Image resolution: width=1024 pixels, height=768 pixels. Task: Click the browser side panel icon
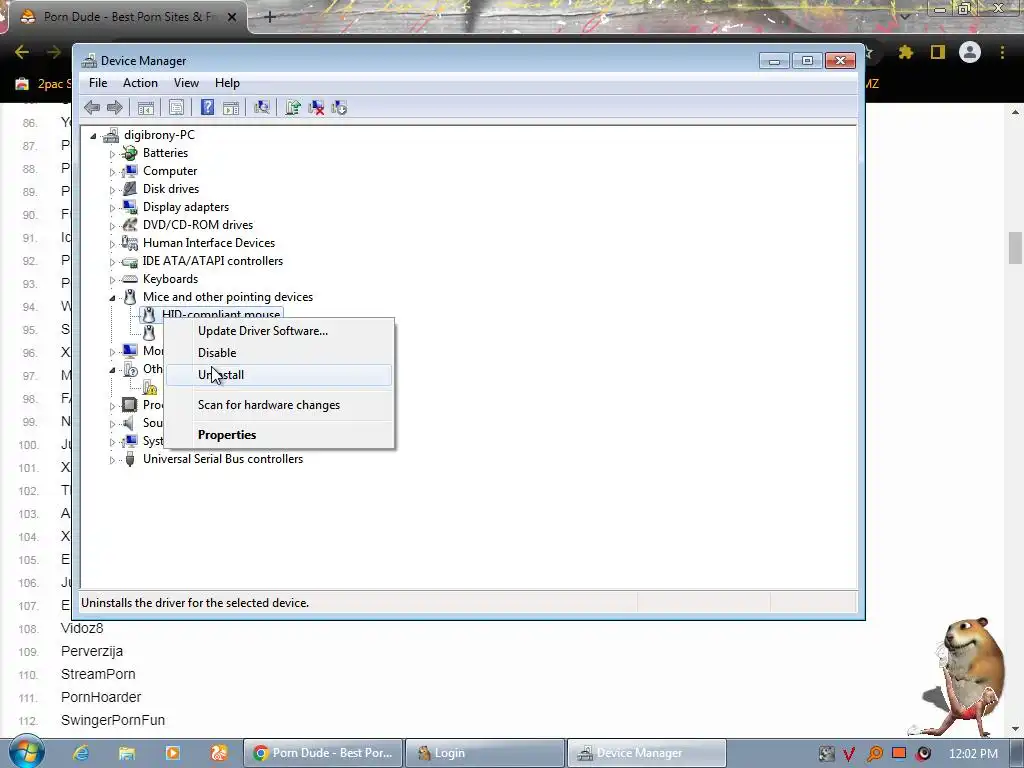pos(938,52)
